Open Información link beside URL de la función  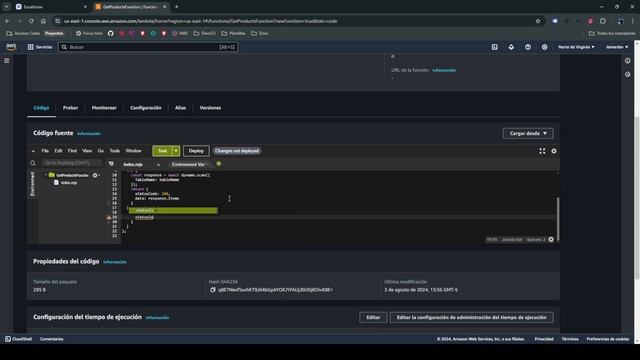[444, 71]
